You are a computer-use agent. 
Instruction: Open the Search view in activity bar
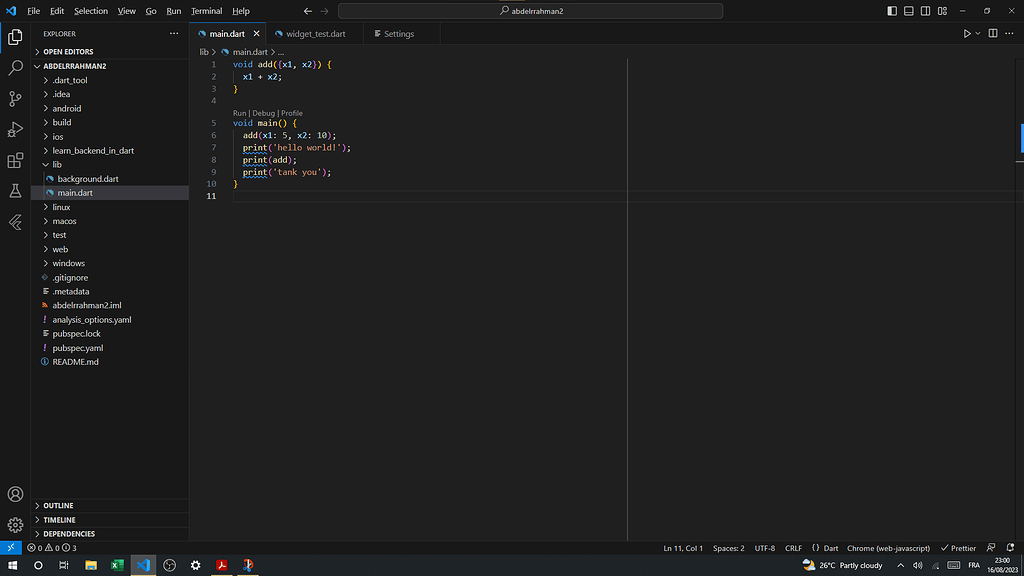(x=15, y=68)
